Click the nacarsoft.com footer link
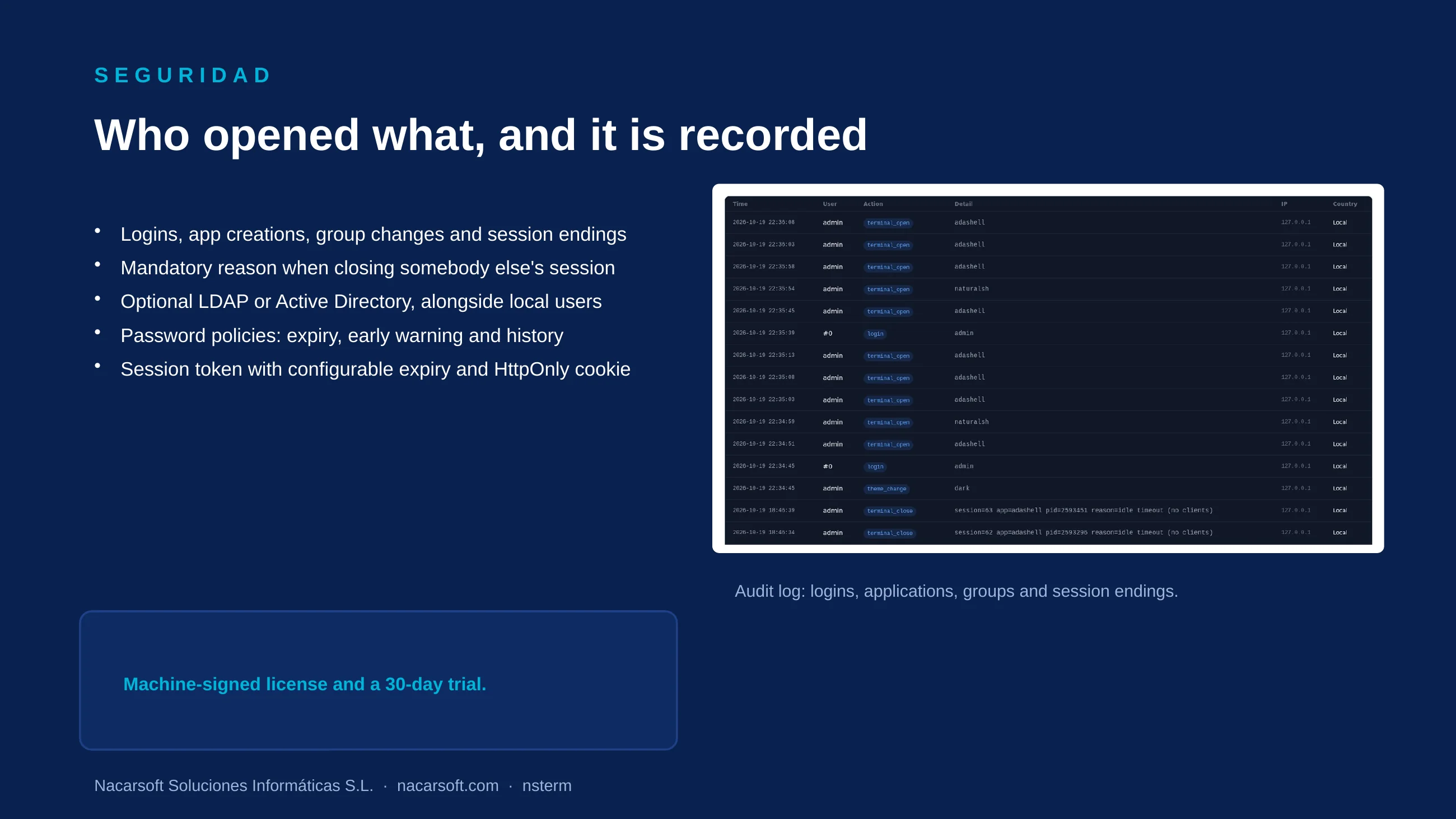This screenshot has height=819, width=1456. 447,785
